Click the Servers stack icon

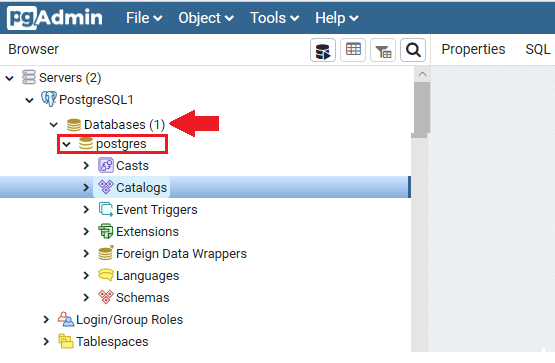point(29,77)
